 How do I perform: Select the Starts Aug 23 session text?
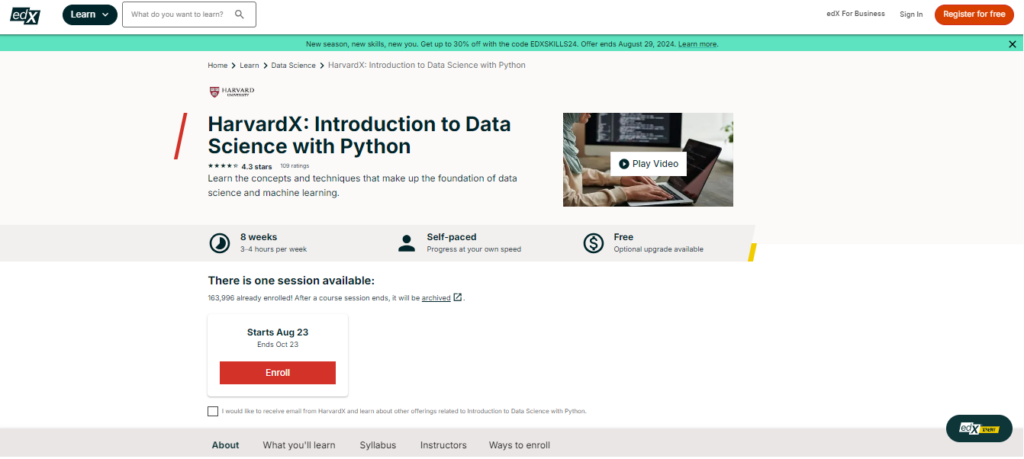pos(278,332)
